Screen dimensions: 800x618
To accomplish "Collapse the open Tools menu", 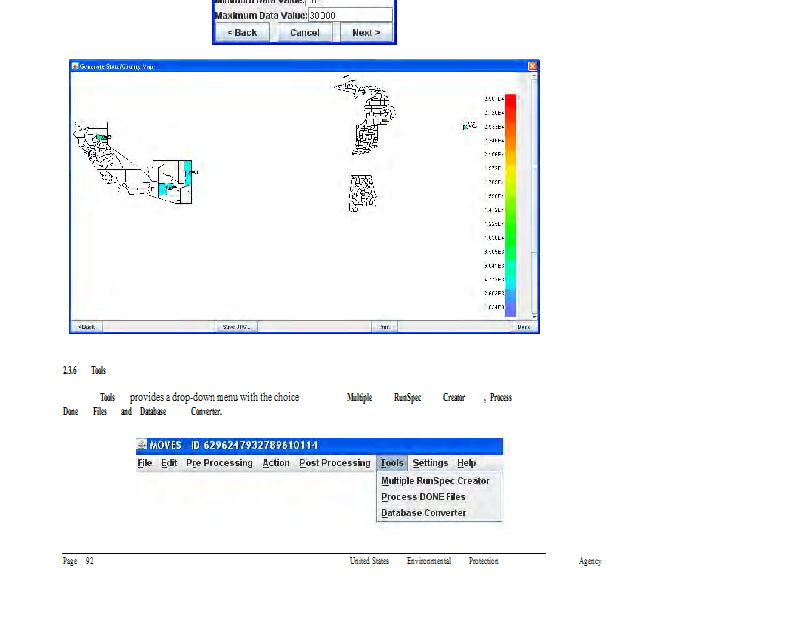I will pyautogui.click(x=392, y=463).
